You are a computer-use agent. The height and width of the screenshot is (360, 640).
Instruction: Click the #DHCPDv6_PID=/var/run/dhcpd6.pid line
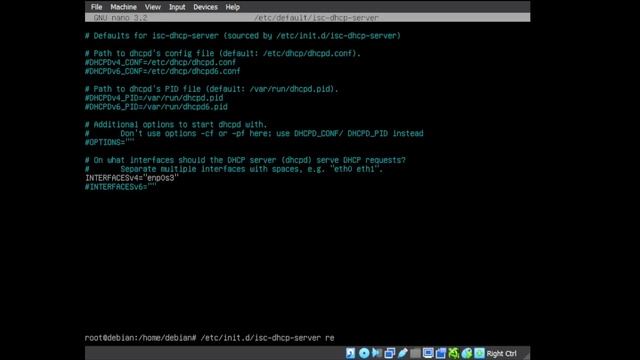[x=156, y=107]
